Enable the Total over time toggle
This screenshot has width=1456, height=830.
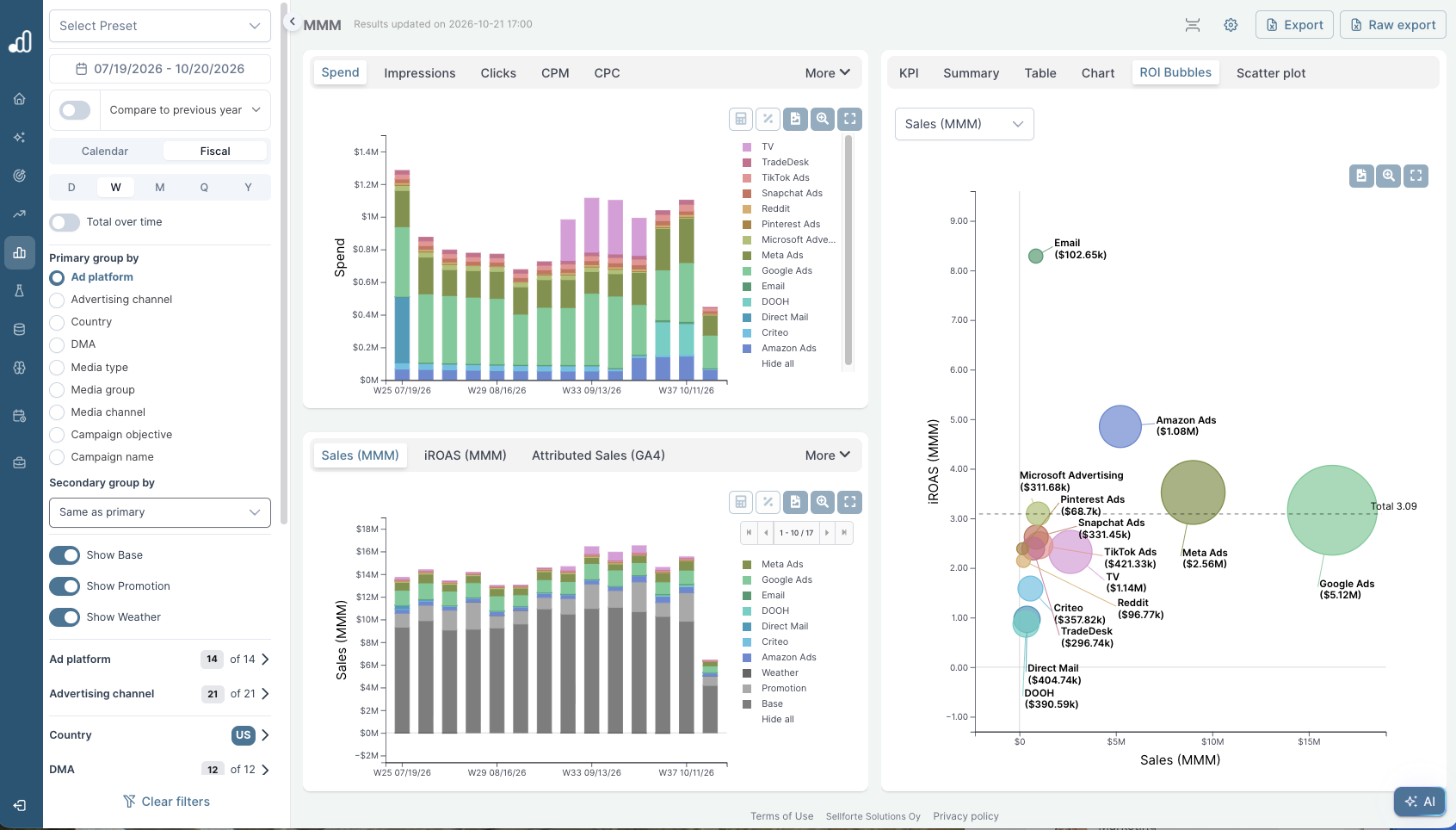pyautogui.click(x=65, y=222)
